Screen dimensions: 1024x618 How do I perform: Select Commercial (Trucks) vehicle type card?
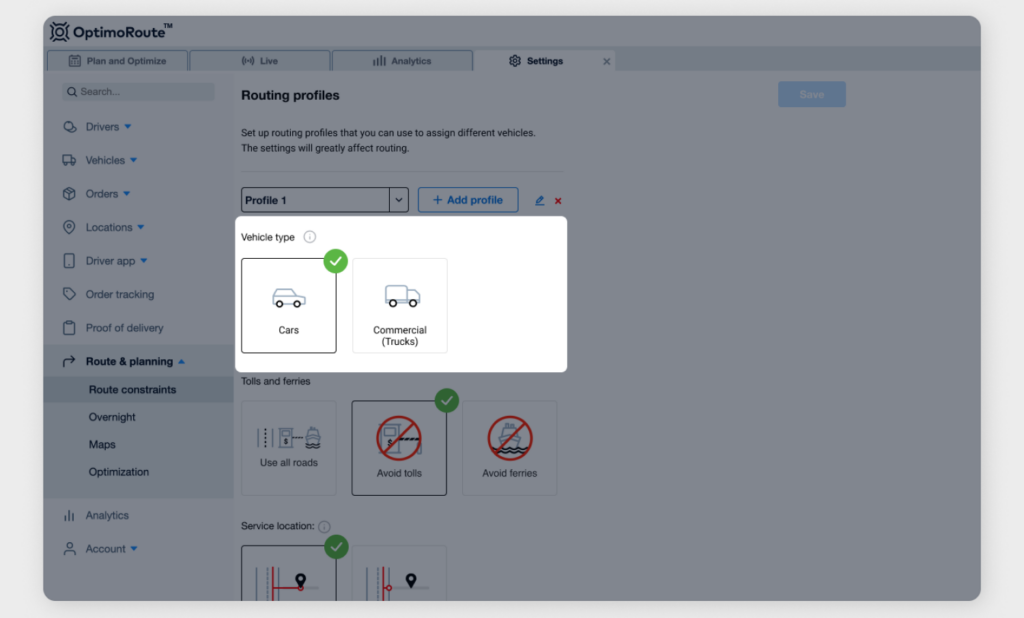coord(400,306)
